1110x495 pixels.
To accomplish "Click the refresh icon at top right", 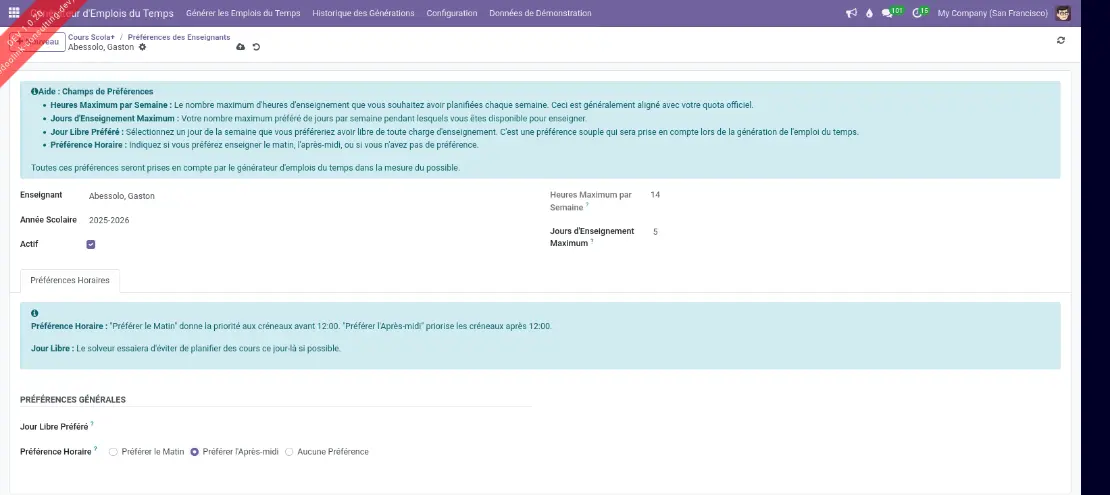I will click(1060, 41).
